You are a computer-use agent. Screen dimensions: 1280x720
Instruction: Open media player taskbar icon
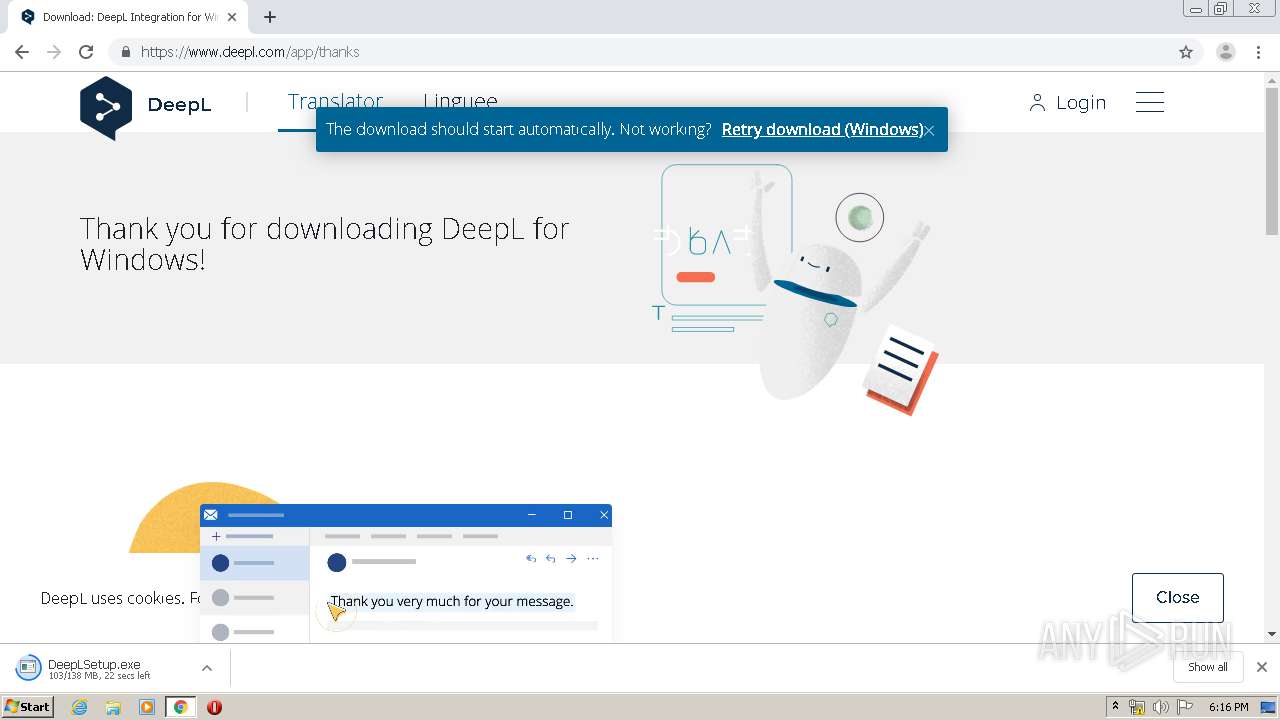point(147,707)
